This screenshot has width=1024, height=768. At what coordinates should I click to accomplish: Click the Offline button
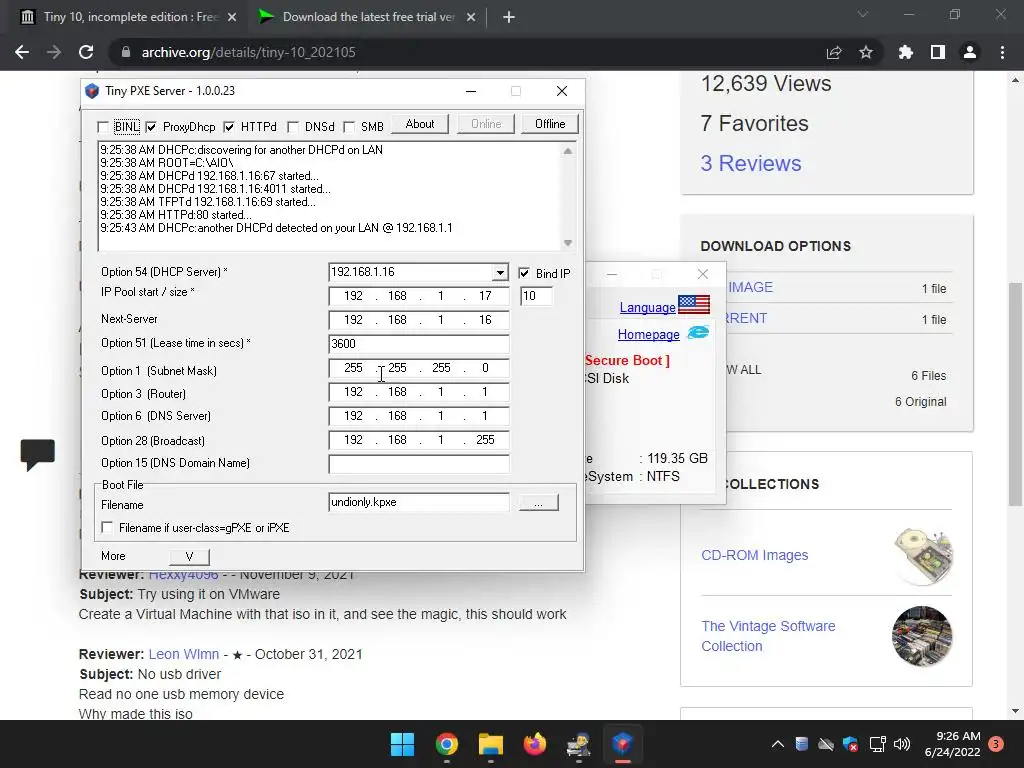(550, 124)
